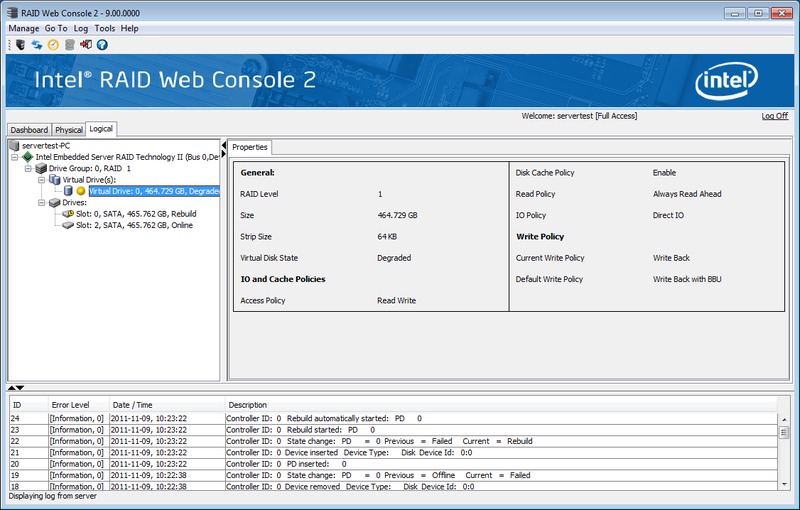Collapse the Drives tree node

click(x=41, y=202)
